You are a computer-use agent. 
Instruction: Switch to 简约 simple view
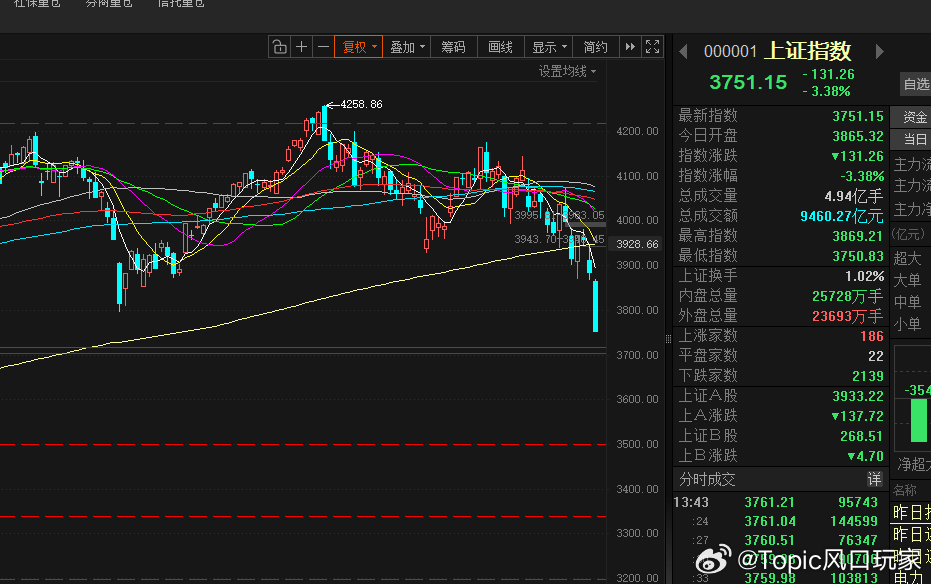(596, 47)
